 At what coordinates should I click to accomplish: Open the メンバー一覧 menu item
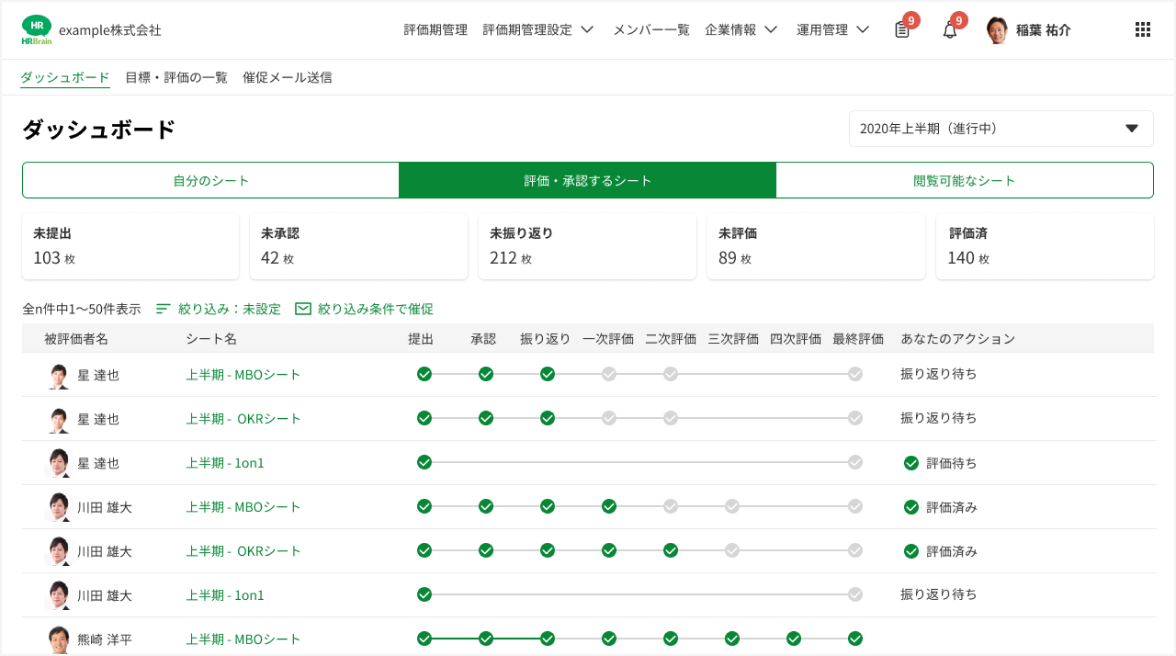pos(651,30)
